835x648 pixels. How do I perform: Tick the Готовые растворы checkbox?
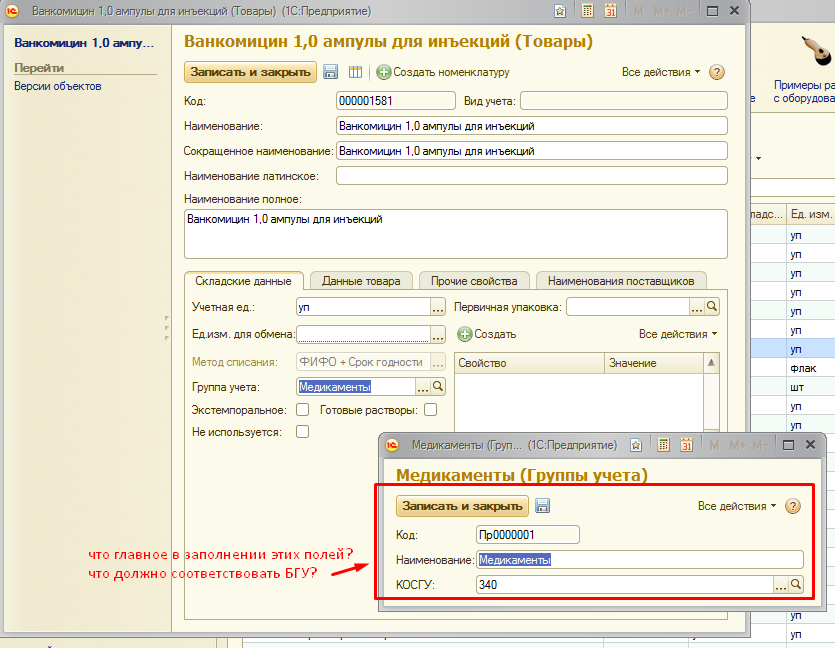click(430, 410)
